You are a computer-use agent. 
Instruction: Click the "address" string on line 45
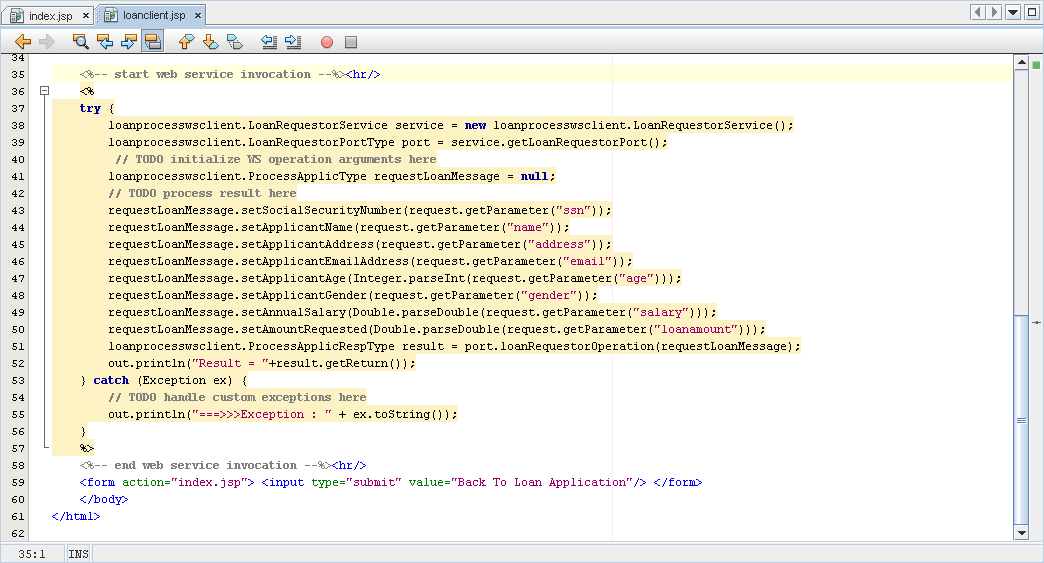pyautogui.click(x=559, y=244)
